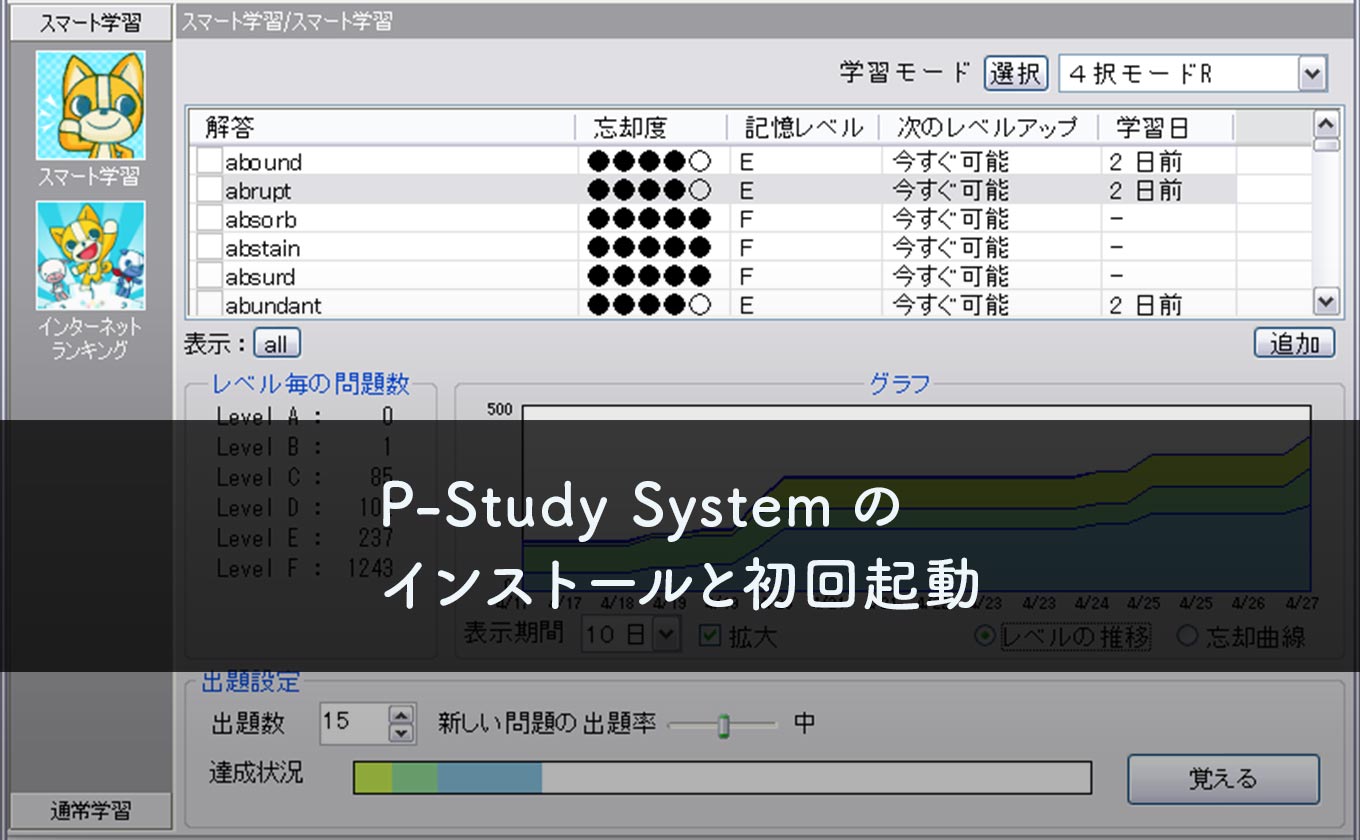
Task: Select the word abundant in list
Action: [273, 305]
